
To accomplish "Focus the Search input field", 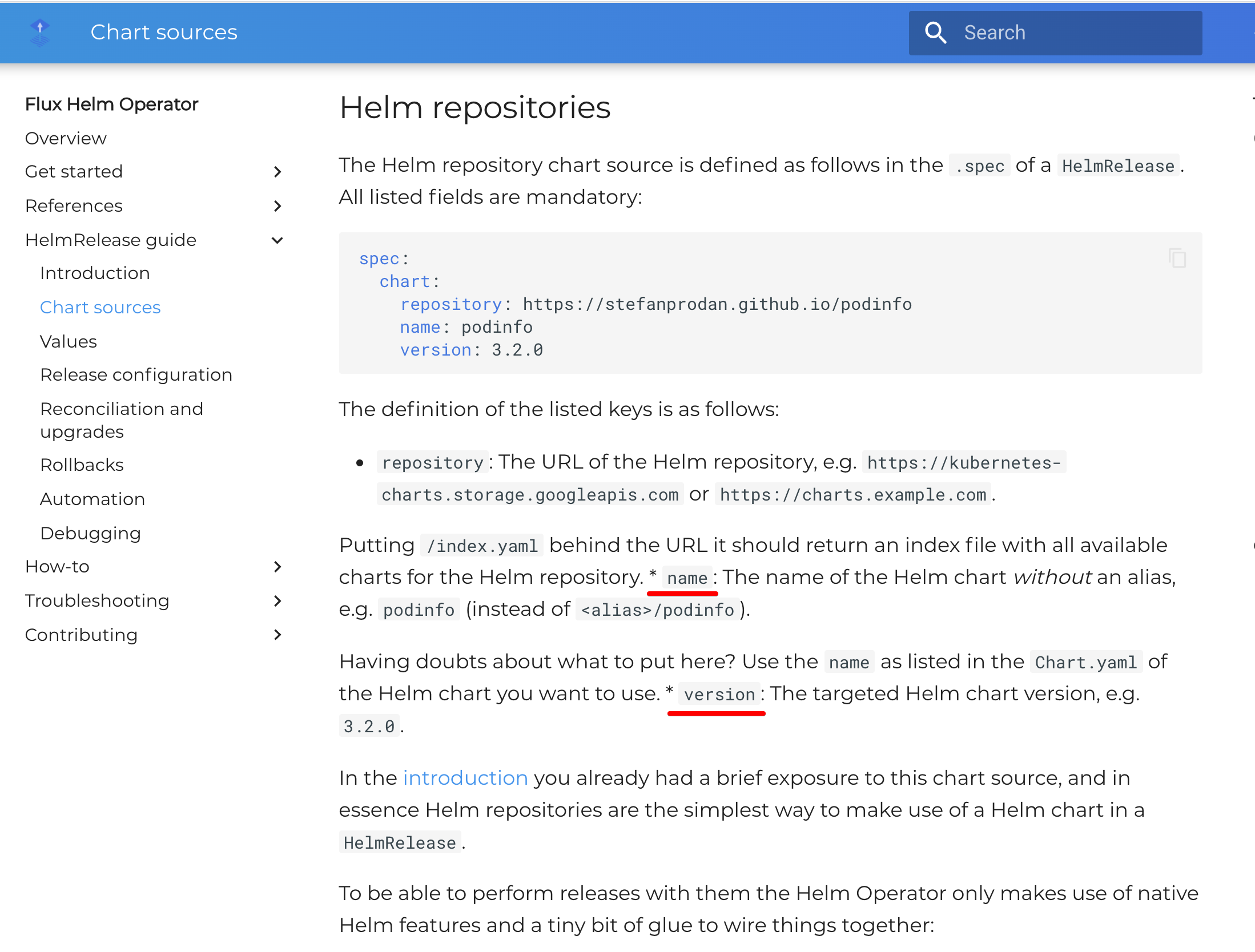I will (1055, 33).
